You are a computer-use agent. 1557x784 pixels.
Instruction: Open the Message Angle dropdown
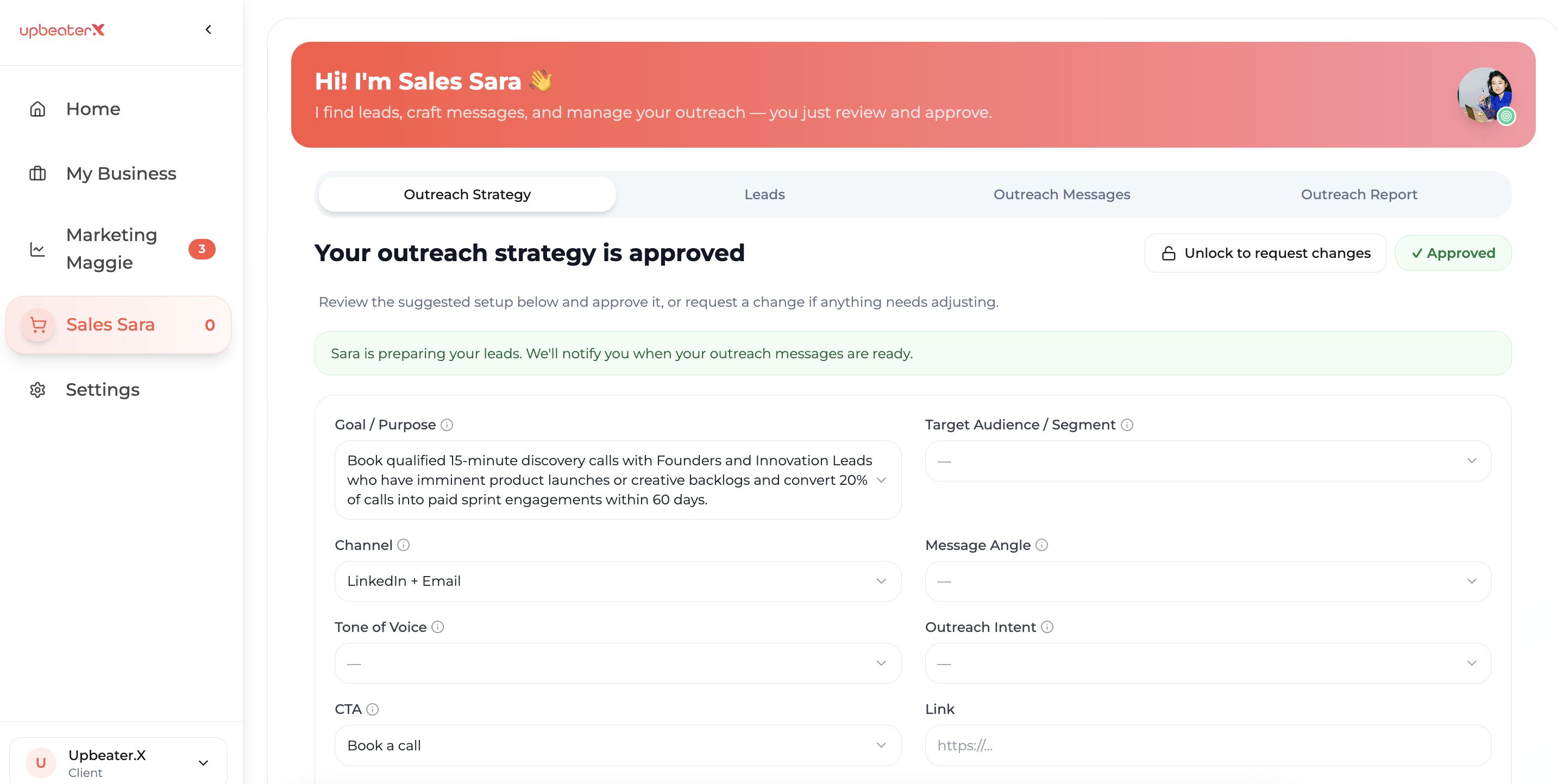point(1208,581)
